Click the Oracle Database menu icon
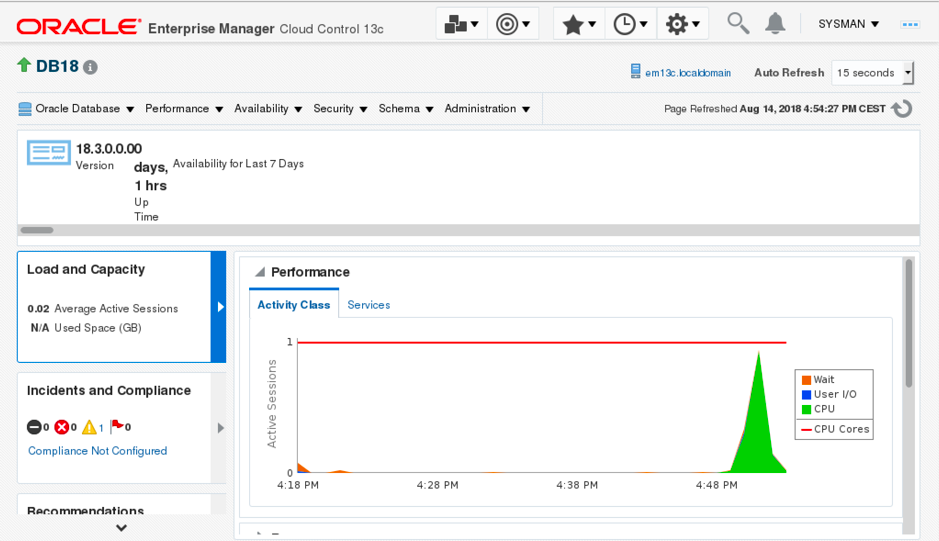939x541 pixels. click(x=25, y=109)
